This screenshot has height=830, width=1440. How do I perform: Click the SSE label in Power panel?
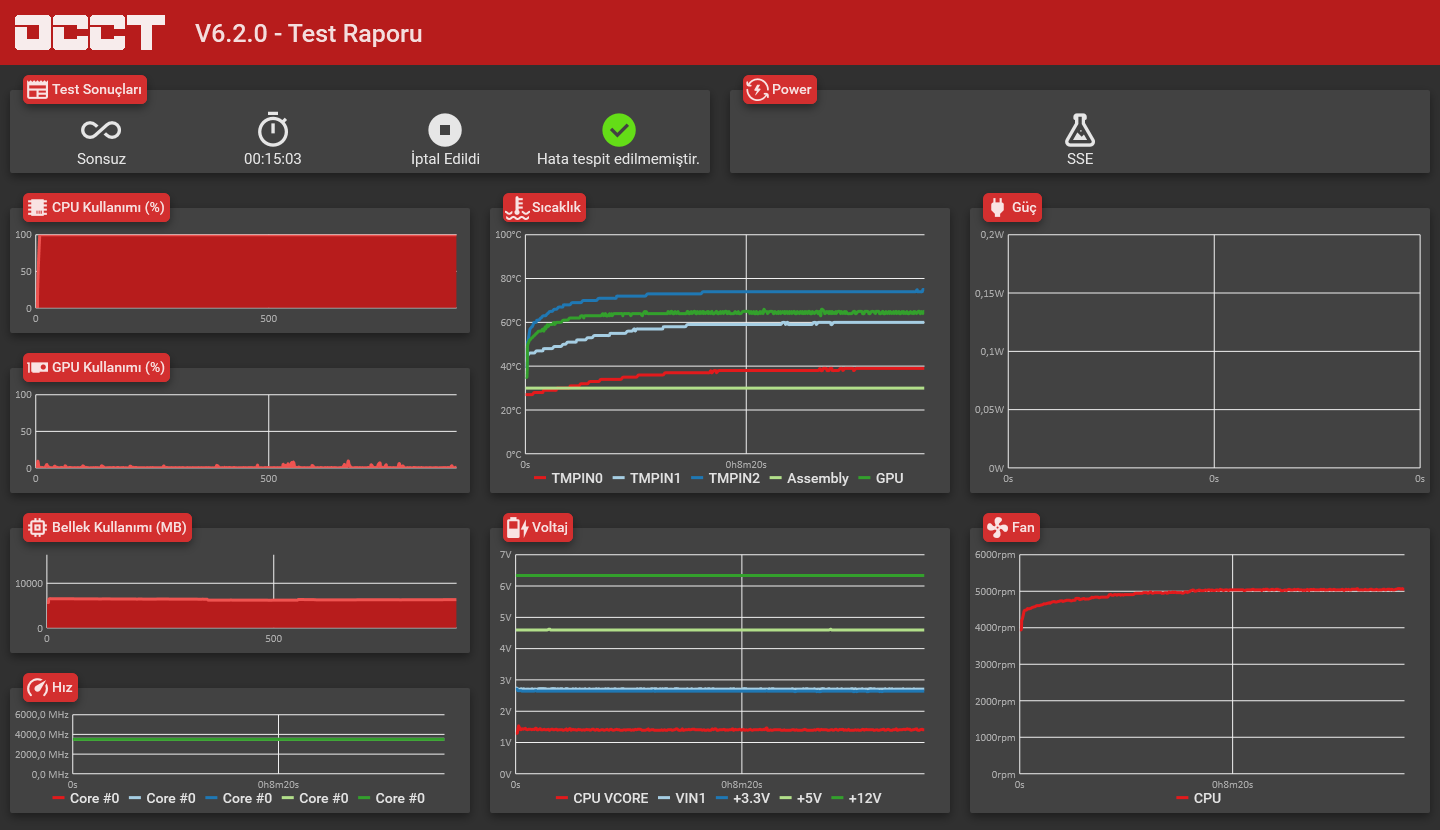tap(1080, 159)
